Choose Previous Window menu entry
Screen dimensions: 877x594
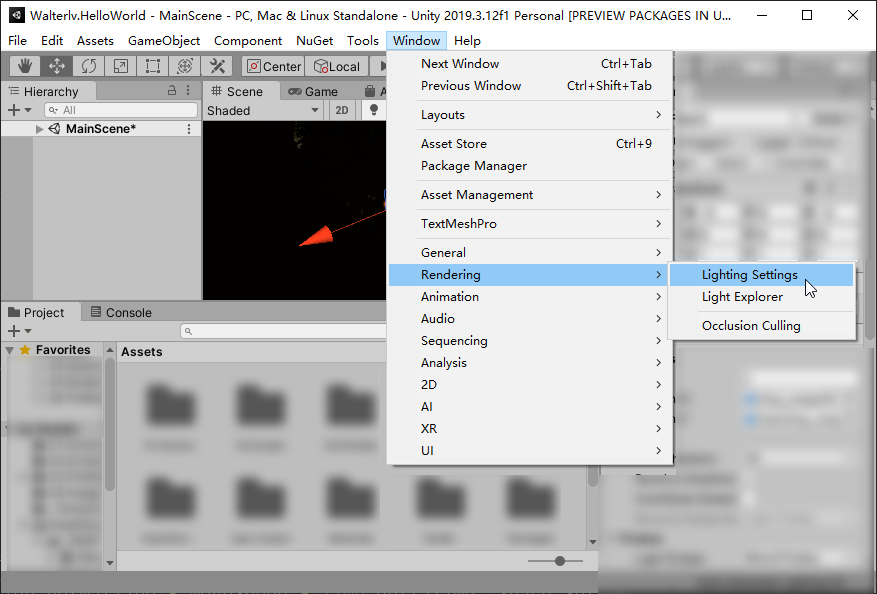(530, 86)
